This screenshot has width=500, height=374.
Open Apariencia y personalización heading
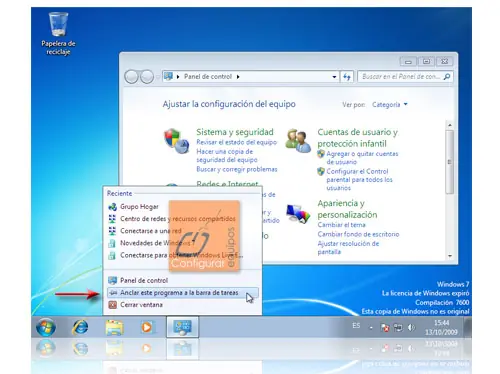347,209
